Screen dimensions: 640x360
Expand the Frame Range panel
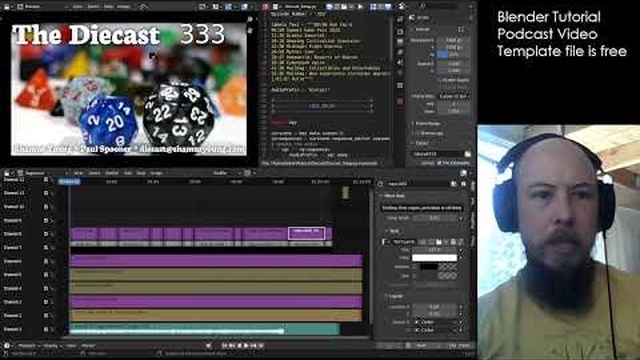coord(427,123)
